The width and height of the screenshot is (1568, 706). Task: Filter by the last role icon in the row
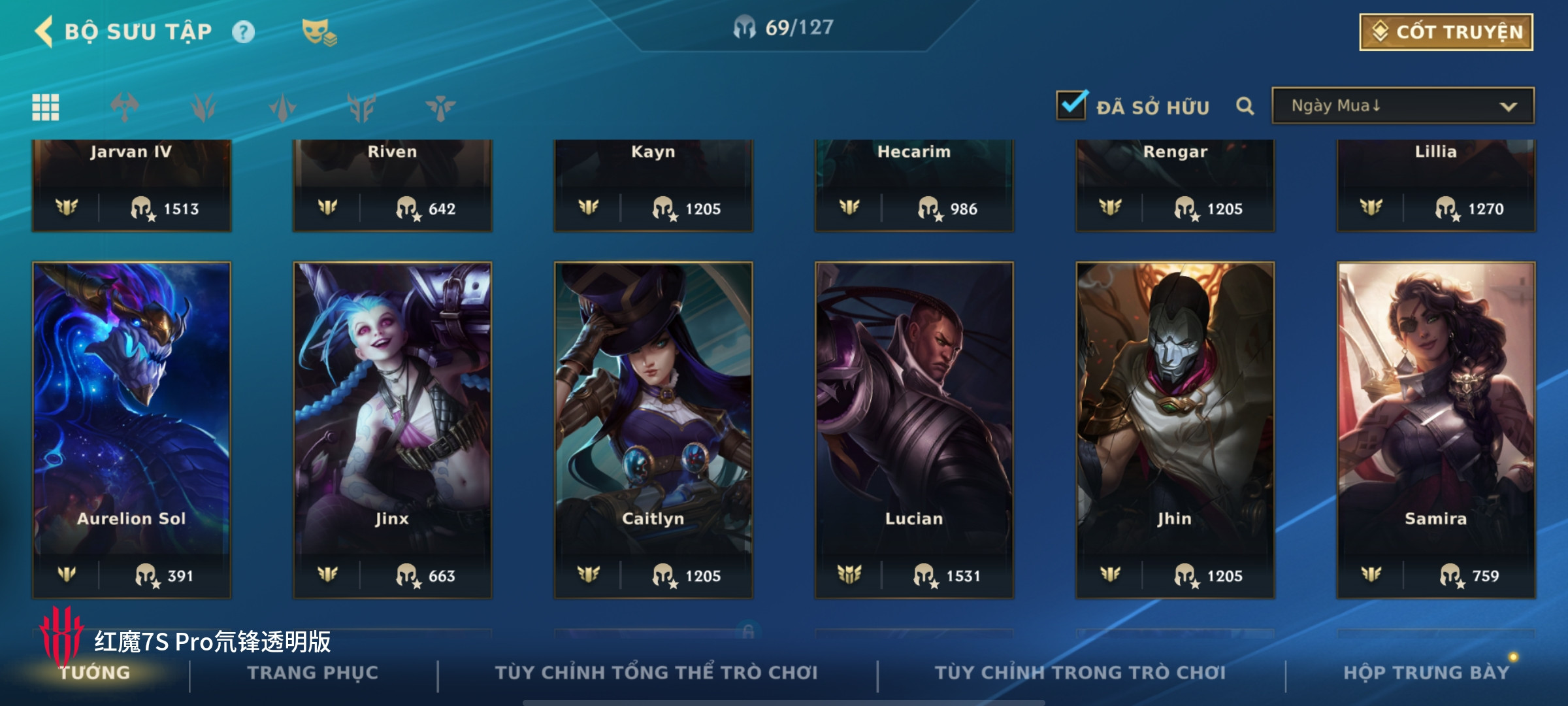(440, 108)
